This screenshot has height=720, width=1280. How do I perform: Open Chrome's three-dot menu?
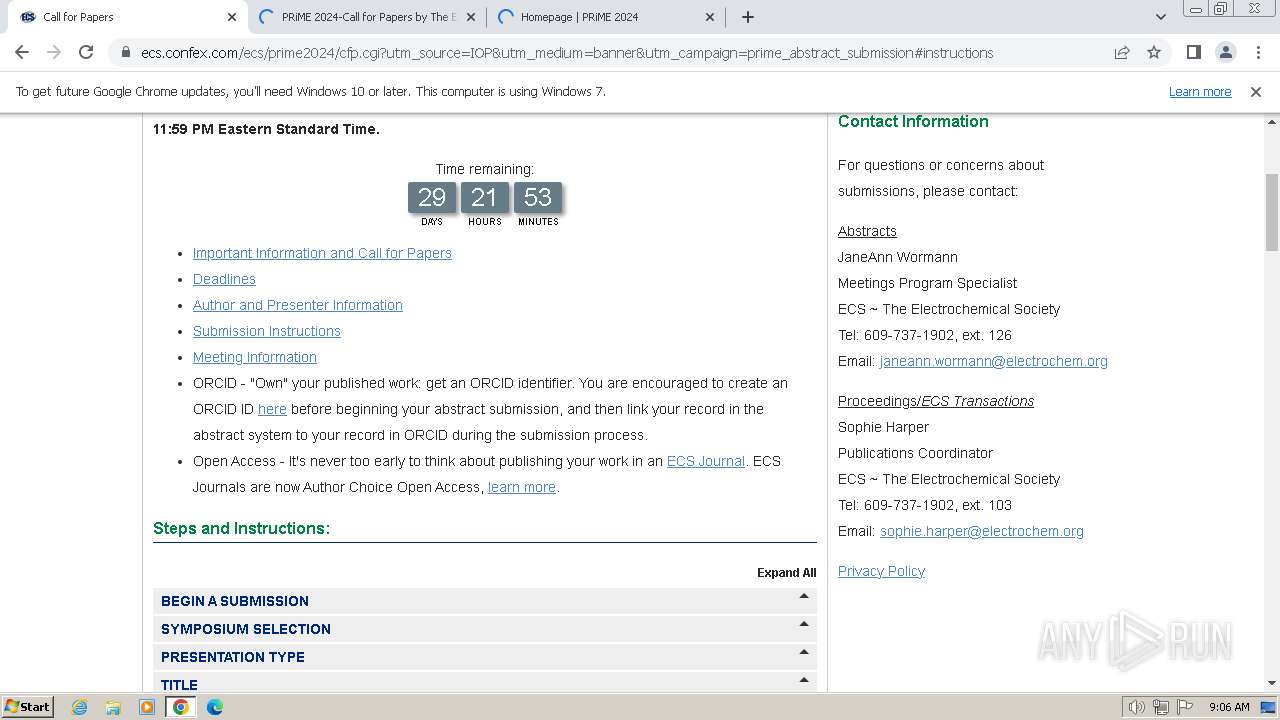click(x=1258, y=53)
